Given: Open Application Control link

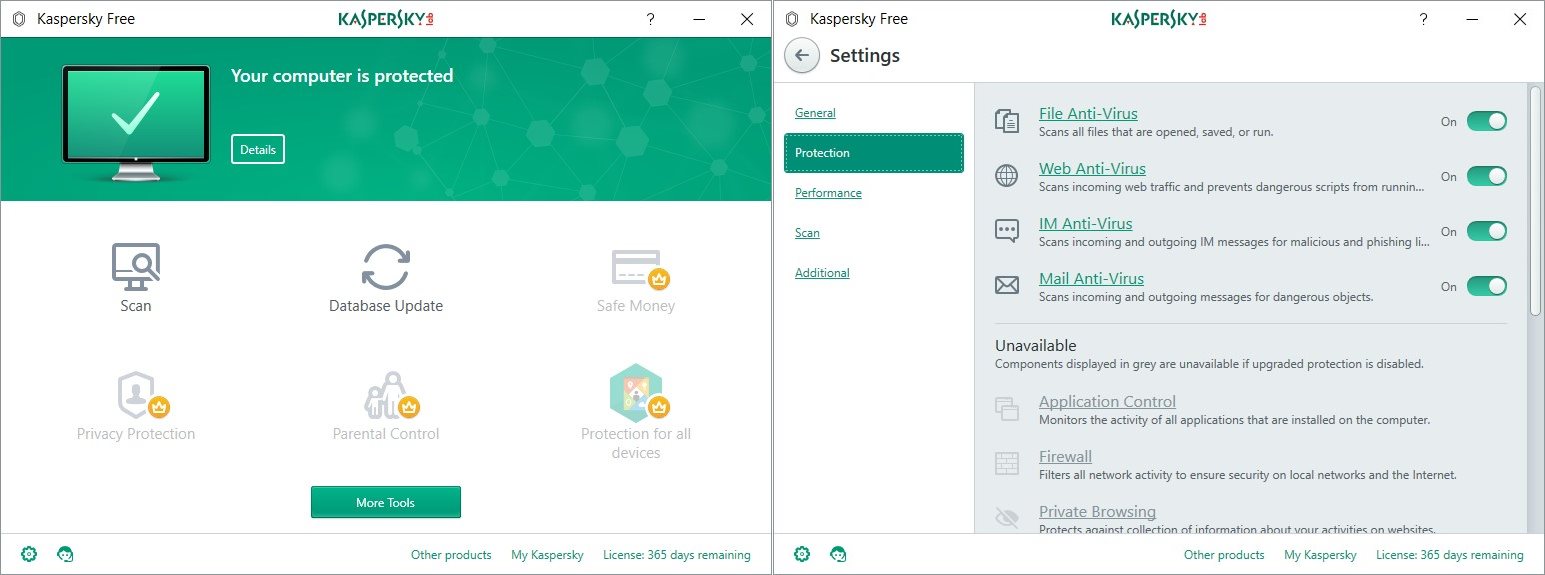Looking at the screenshot, I should pyautogui.click(x=1107, y=401).
